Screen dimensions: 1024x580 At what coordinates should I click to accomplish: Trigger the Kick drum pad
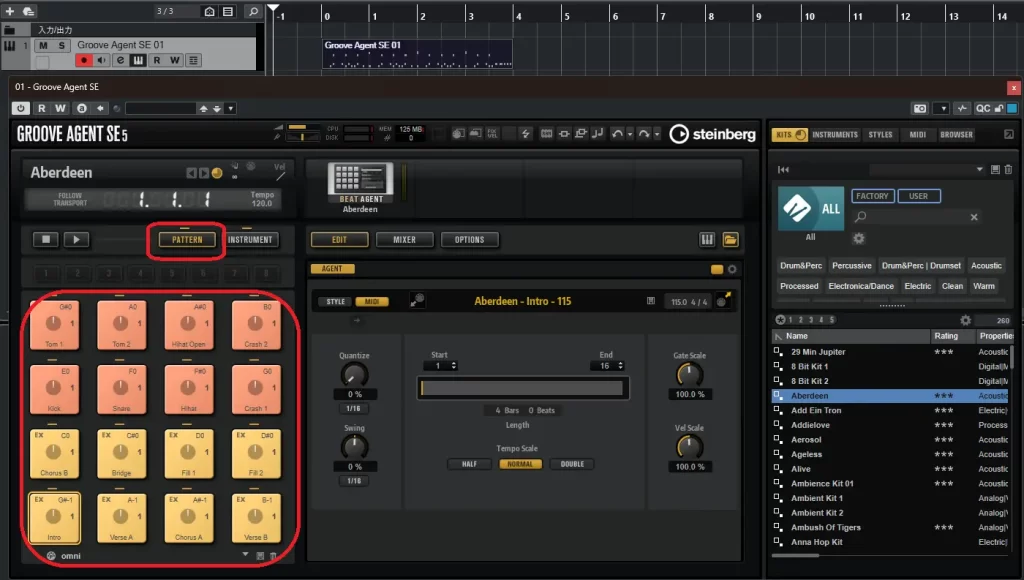pyautogui.click(x=55, y=390)
